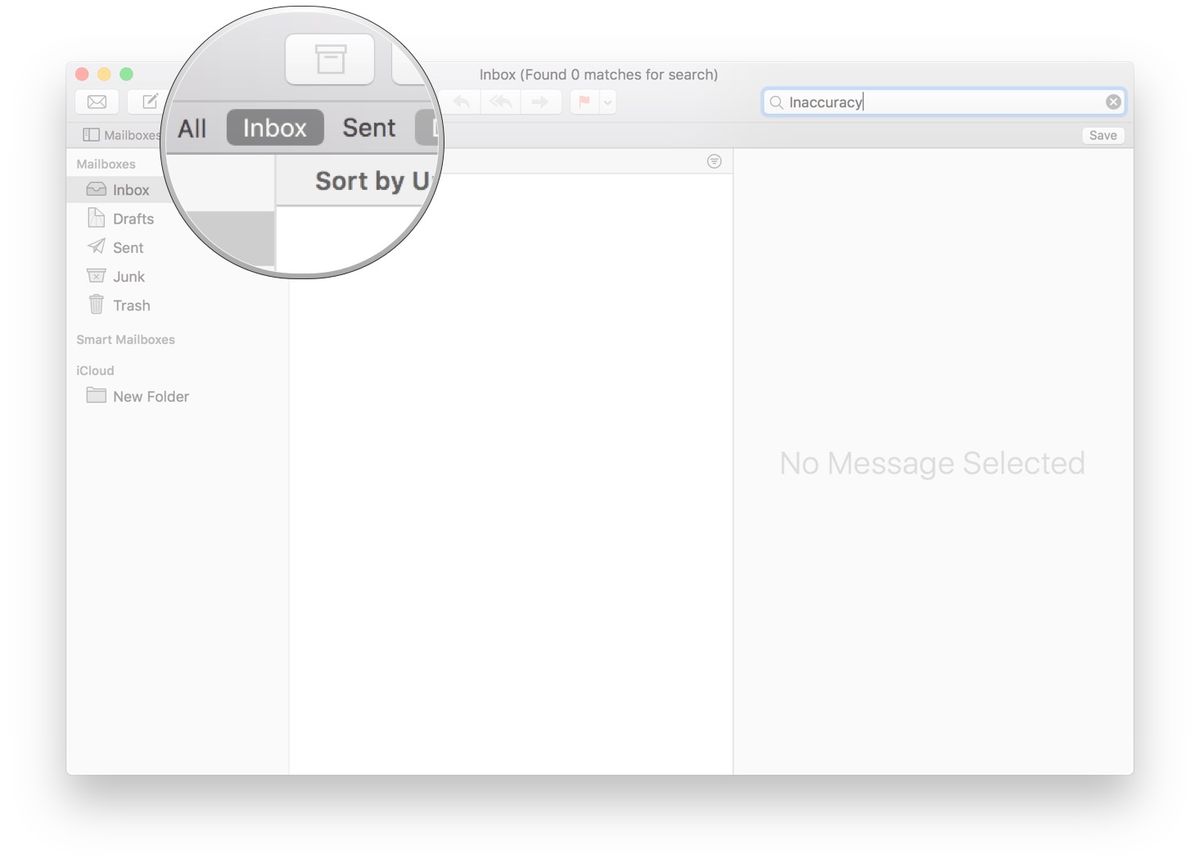Viewport: 1200px width, 868px height.
Task: Switch to the All search scope tab
Action: [192, 127]
